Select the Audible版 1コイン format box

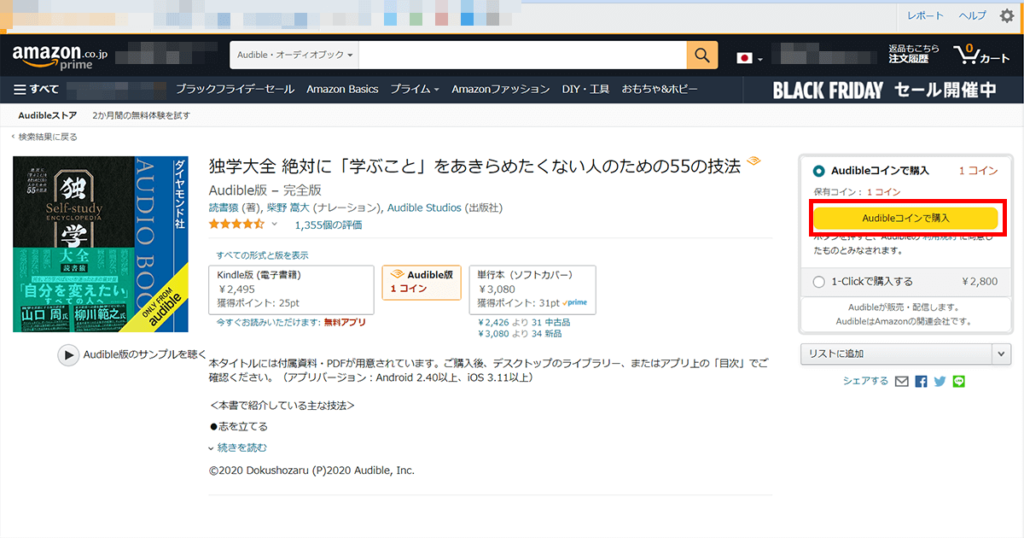point(421,282)
